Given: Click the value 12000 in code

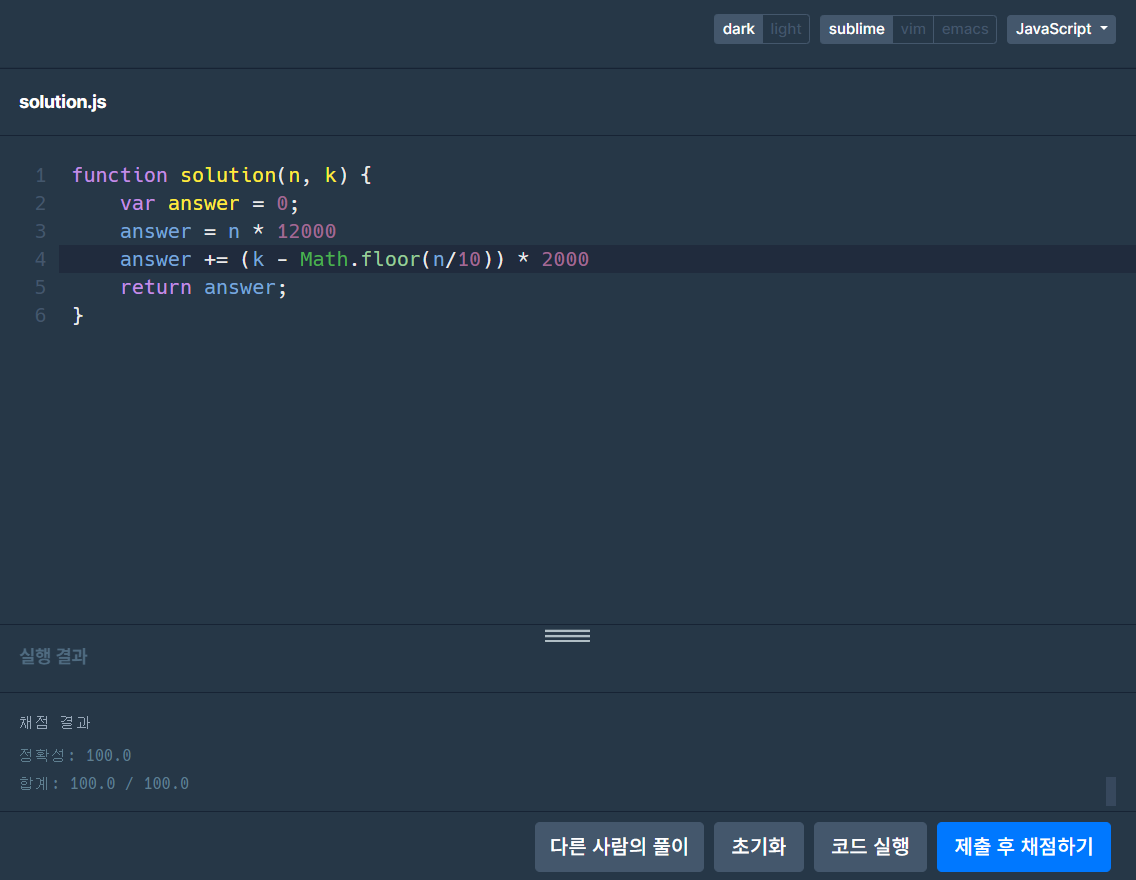Looking at the screenshot, I should coord(306,231).
